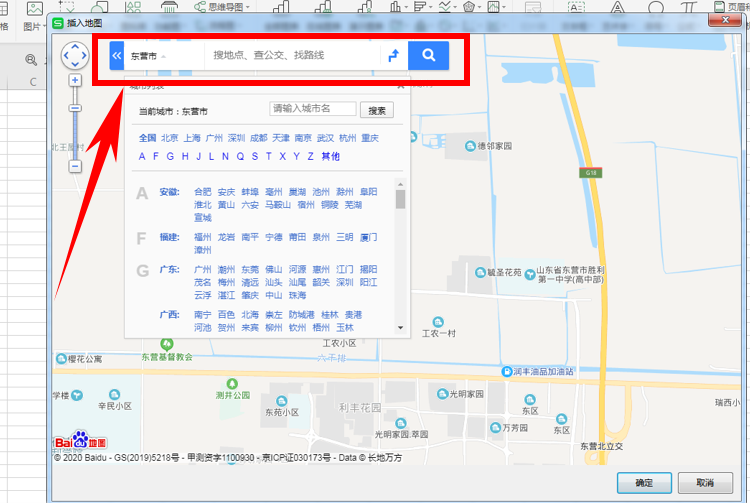Open the 其他 index tab
Viewport: 750px width, 503px height.
coord(331,156)
